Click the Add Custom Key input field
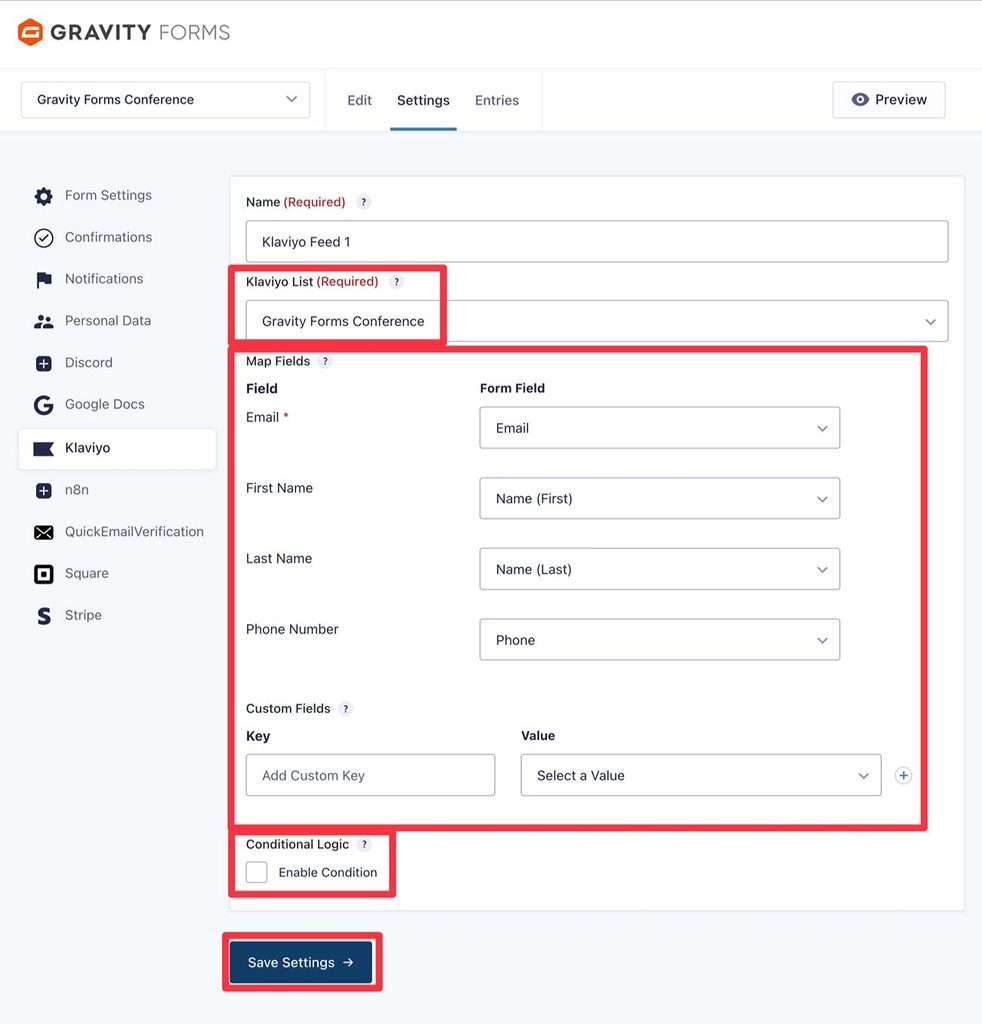Image resolution: width=982 pixels, height=1024 pixels. point(370,775)
